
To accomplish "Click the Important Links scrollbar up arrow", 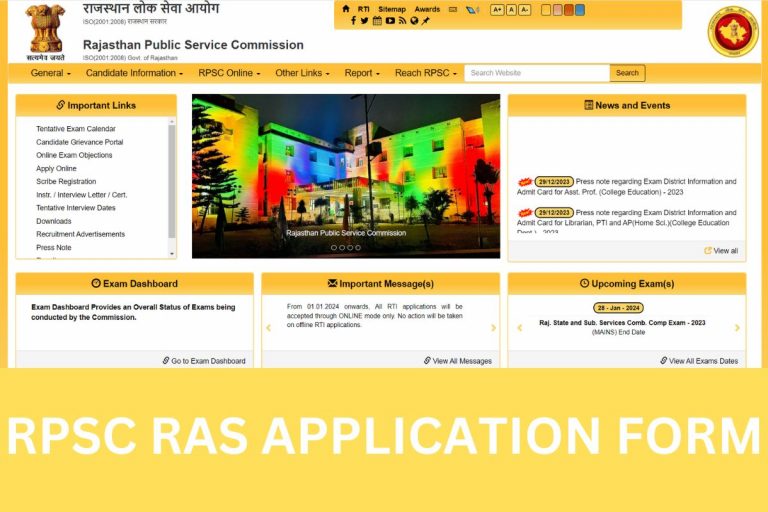I will point(172,121).
